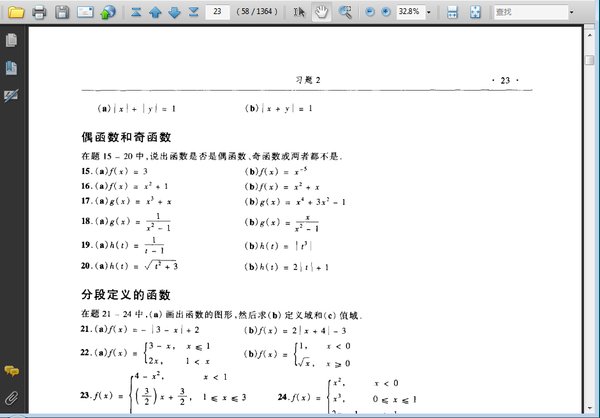Zoom in with the plus button

coord(386,12)
